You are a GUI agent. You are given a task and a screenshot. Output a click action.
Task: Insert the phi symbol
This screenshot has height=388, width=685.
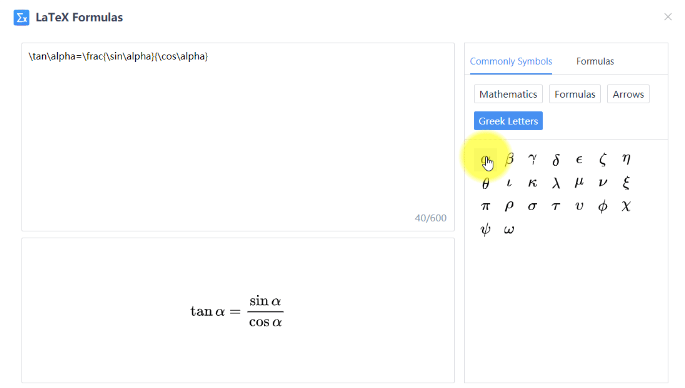[x=603, y=206]
